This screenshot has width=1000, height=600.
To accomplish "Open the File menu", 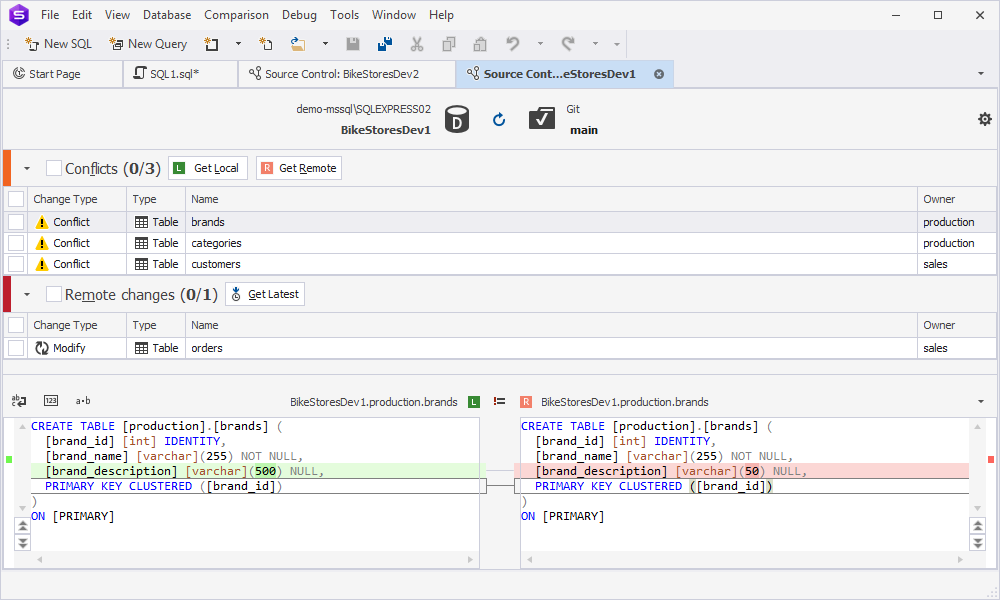I will pyautogui.click(x=50, y=15).
